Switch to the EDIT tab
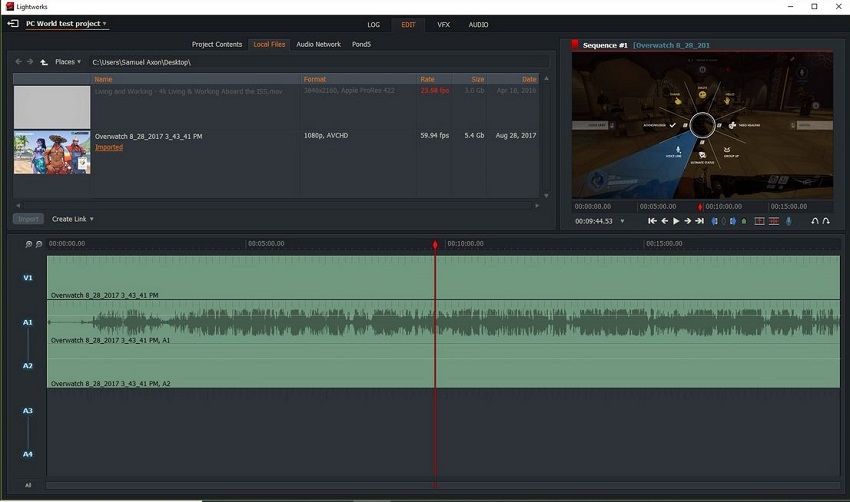Screen dimensions: 850x502 click(x=408, y=25)
